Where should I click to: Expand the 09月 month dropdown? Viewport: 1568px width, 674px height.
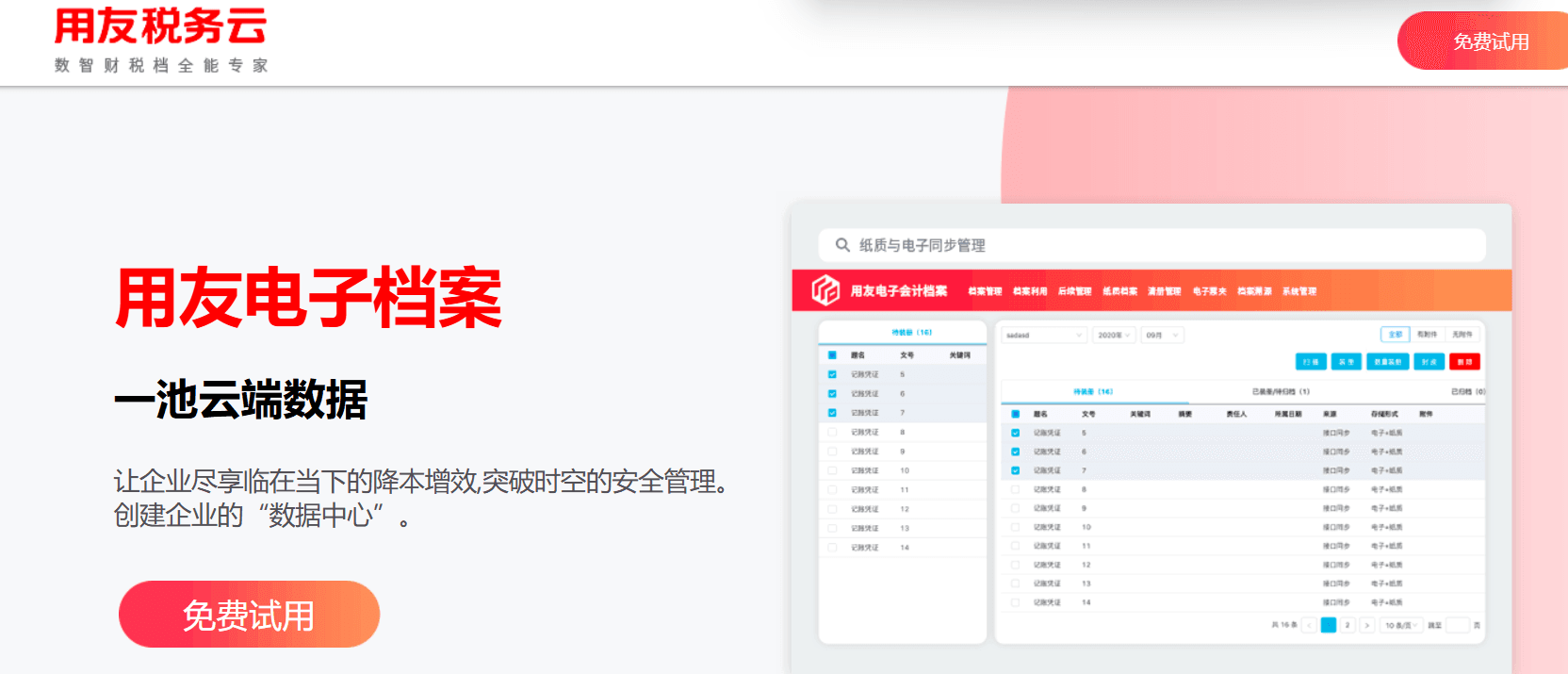[1162, 336]
